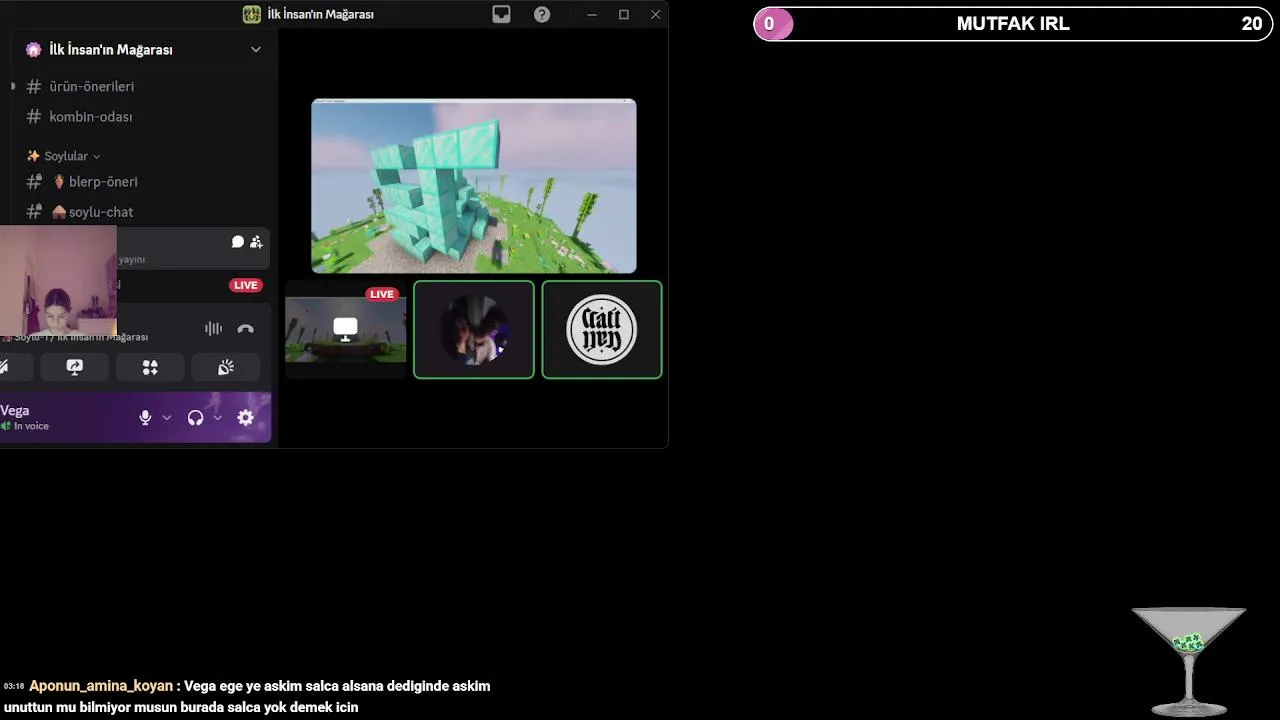This screenshot has width=1280, height=720.
Task: Click the MUTFAK IRL goal bar
Action: [1013, 24]
